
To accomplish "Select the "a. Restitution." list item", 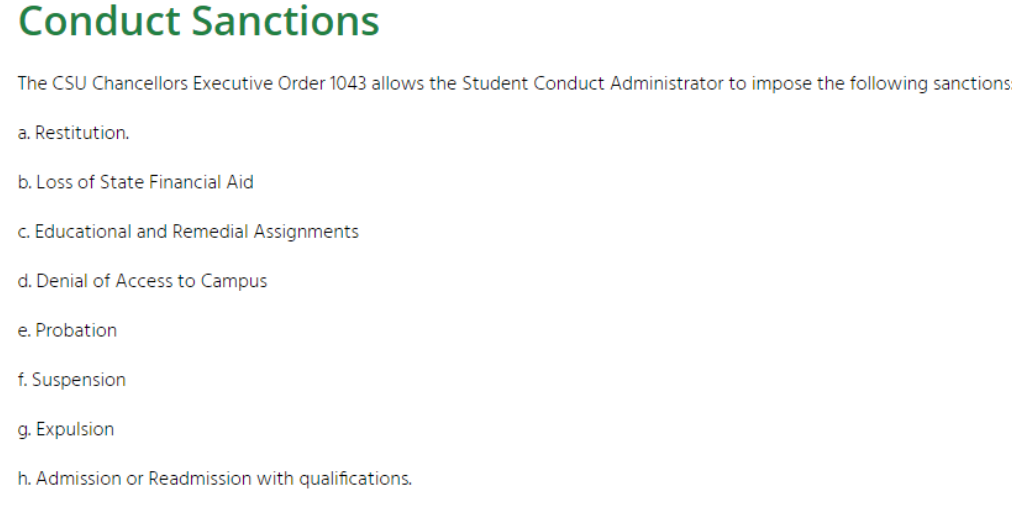I will click(x=74, y=133).
